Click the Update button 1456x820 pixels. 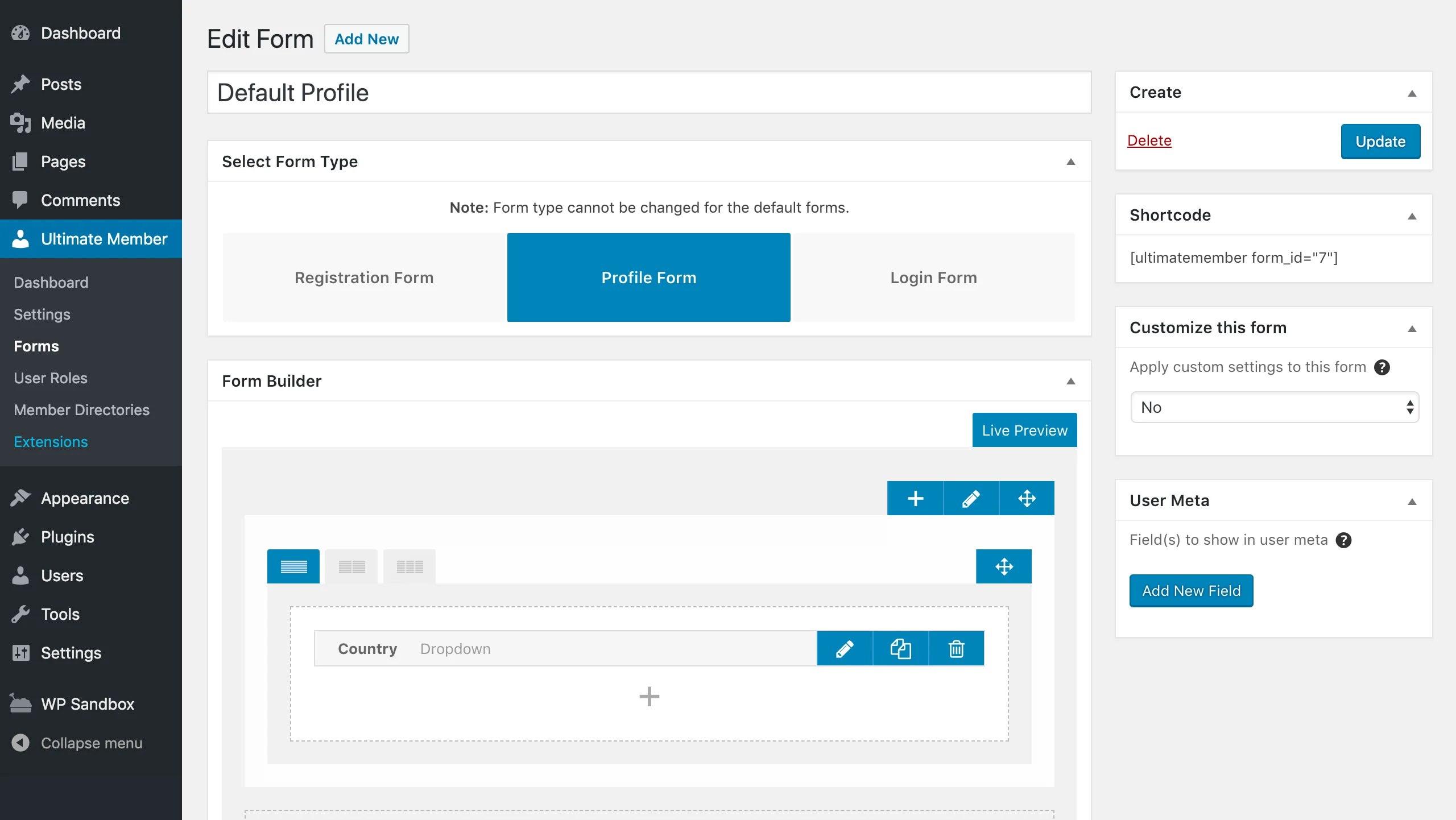[x=1380, y=141]
